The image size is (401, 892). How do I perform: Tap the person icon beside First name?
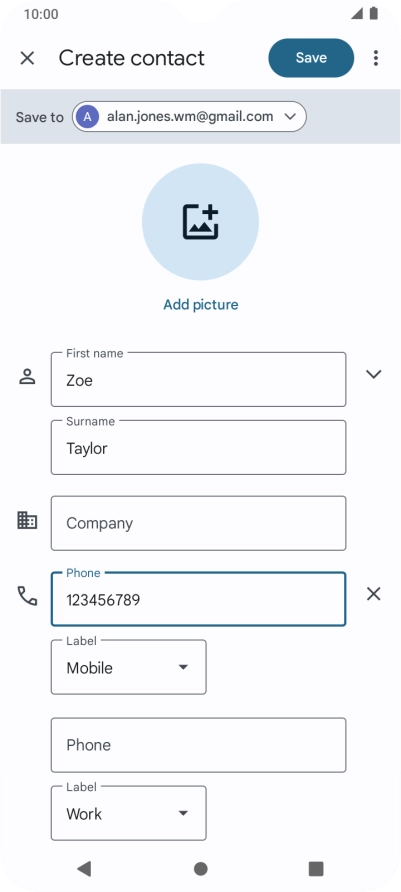click(x=27, y=377)
